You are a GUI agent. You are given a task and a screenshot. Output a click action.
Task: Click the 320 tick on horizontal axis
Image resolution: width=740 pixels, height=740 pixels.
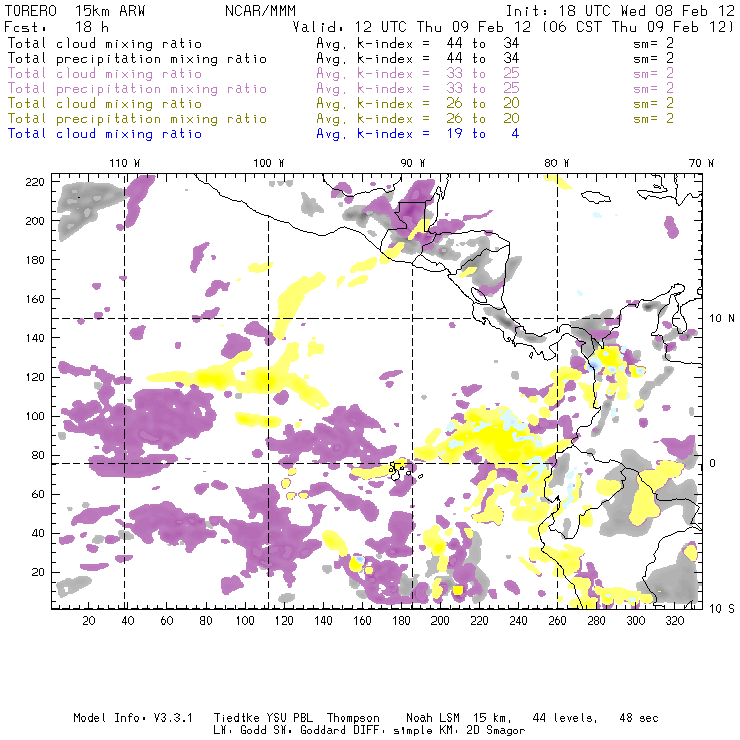[x=675, y=621]
